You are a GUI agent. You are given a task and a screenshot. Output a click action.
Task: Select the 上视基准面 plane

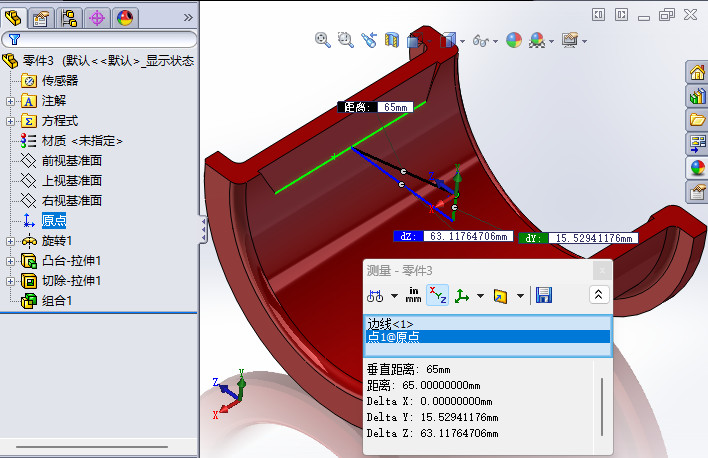(61, 181)
